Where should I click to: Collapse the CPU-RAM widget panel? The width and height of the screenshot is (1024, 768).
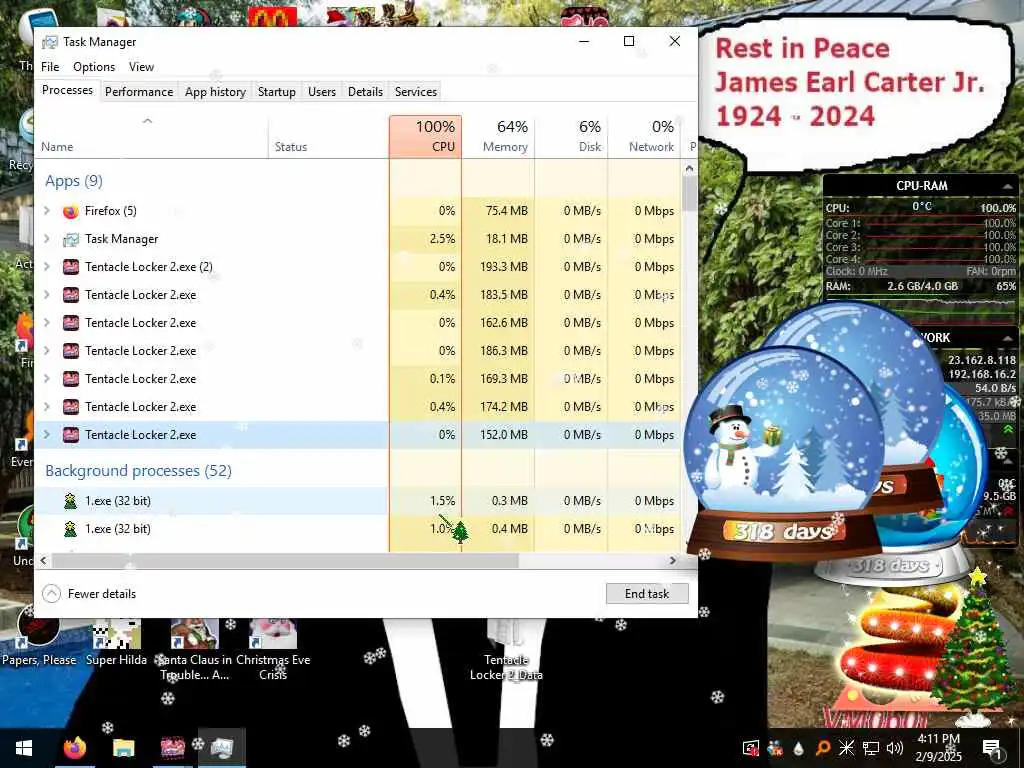(1008, 186)
